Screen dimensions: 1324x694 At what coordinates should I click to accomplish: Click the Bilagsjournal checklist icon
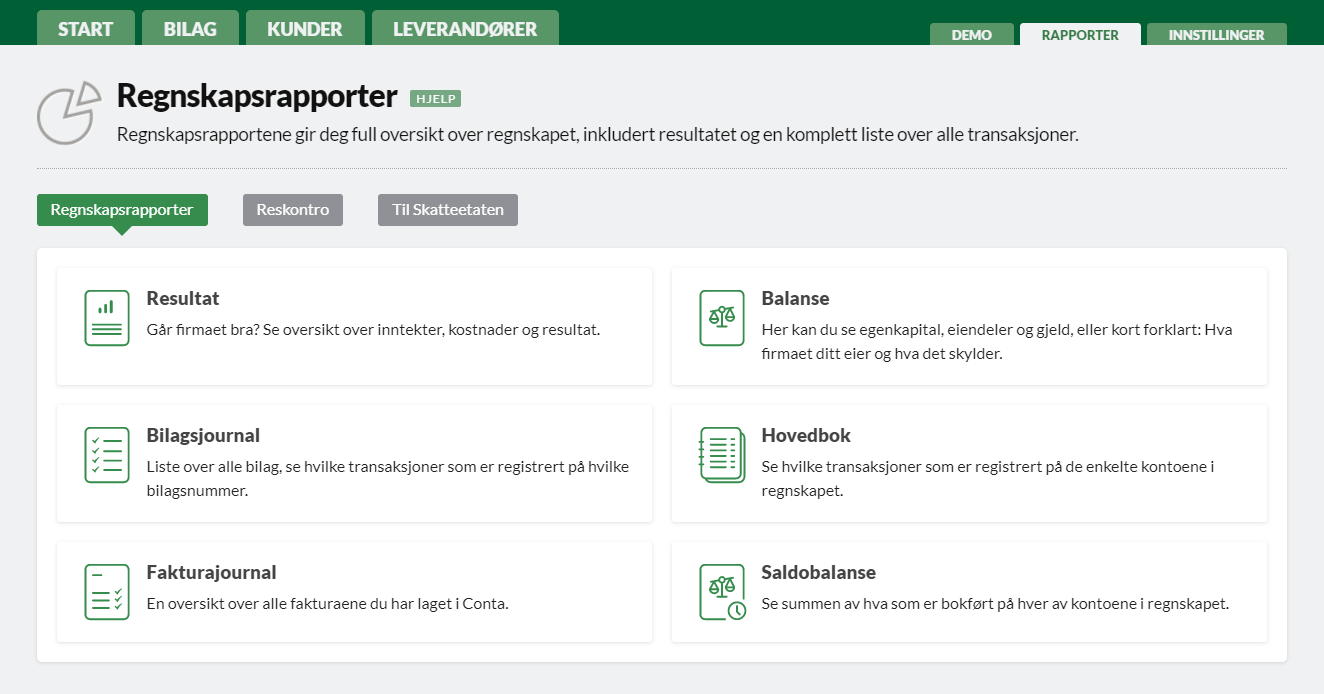[107, 455]
